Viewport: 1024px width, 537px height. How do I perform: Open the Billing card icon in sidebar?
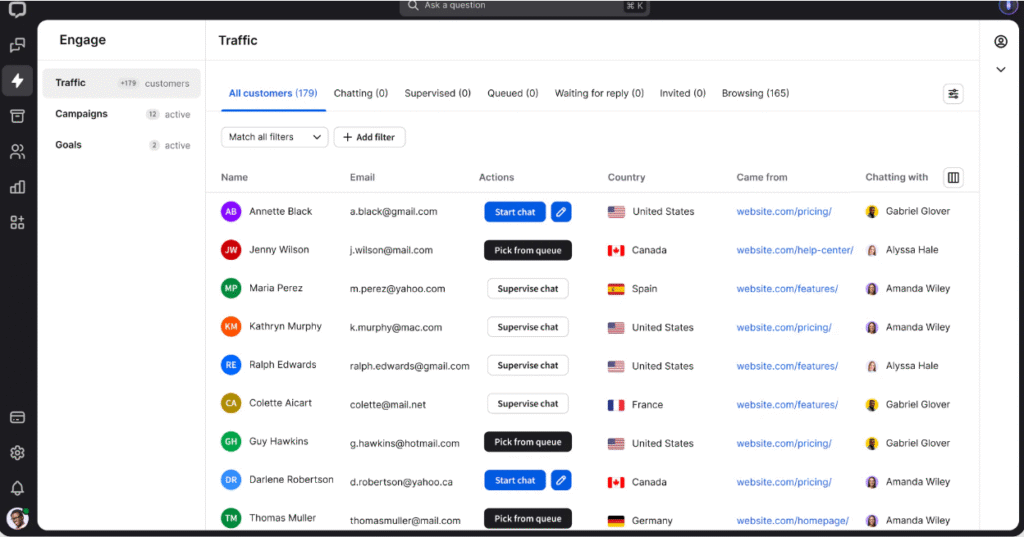point(17,417)
